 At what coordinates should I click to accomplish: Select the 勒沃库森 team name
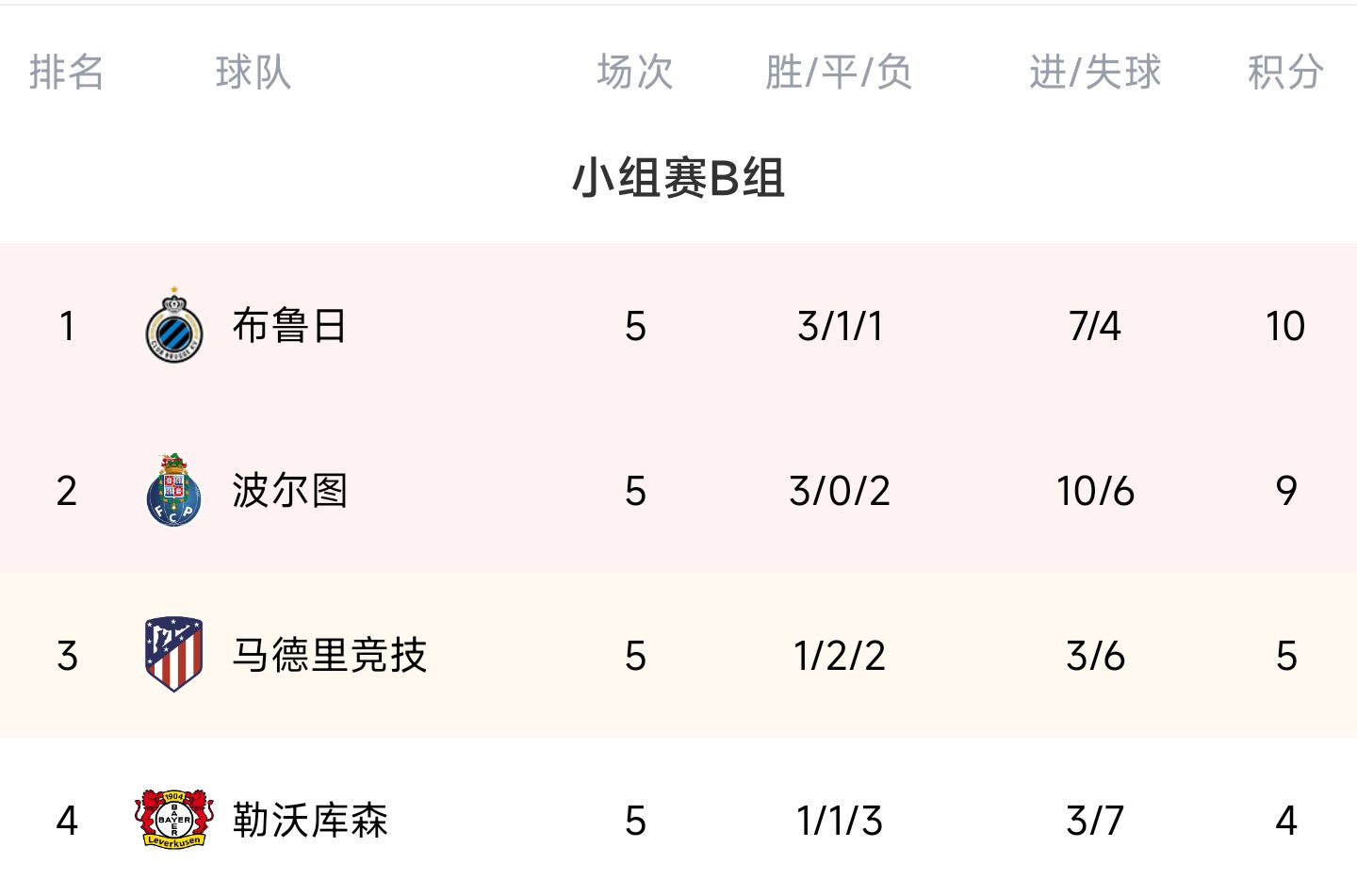310,821
